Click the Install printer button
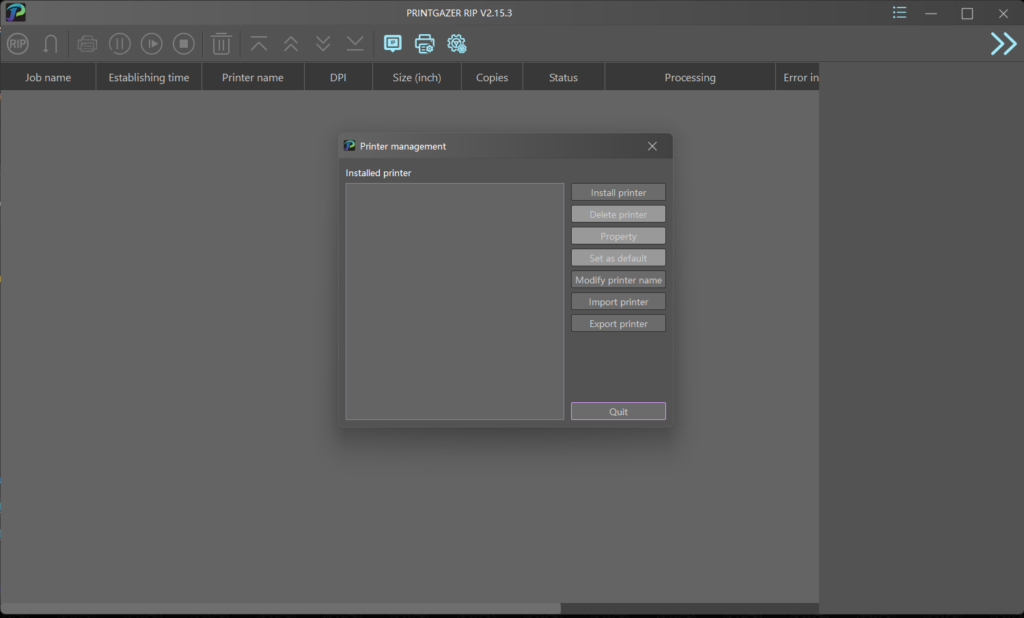The width and height of the screenshot is (1024, 618). (x=618, y=192)
